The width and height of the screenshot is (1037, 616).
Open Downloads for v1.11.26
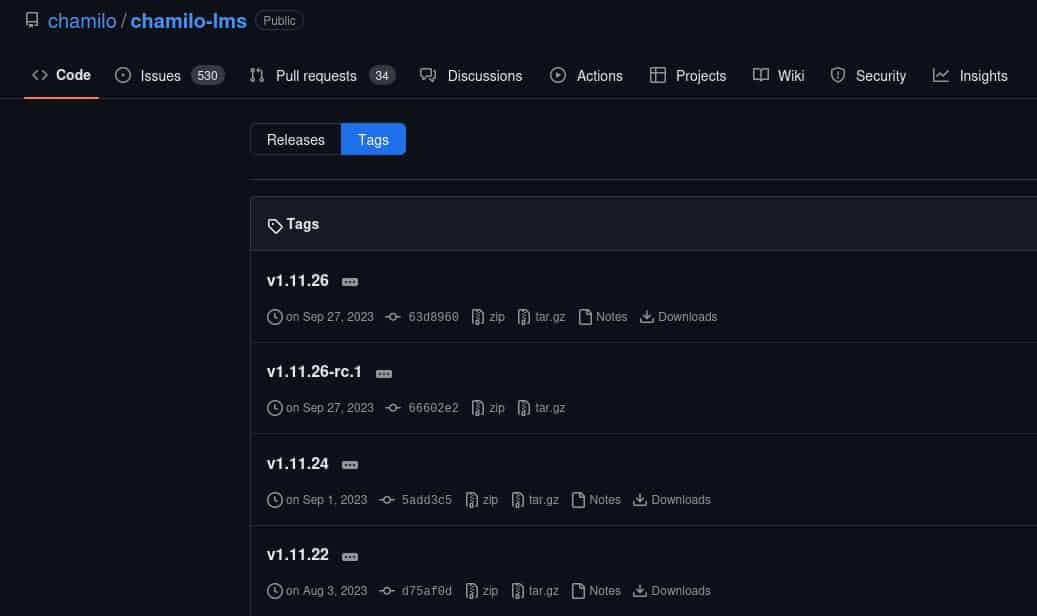pos(679,317)
